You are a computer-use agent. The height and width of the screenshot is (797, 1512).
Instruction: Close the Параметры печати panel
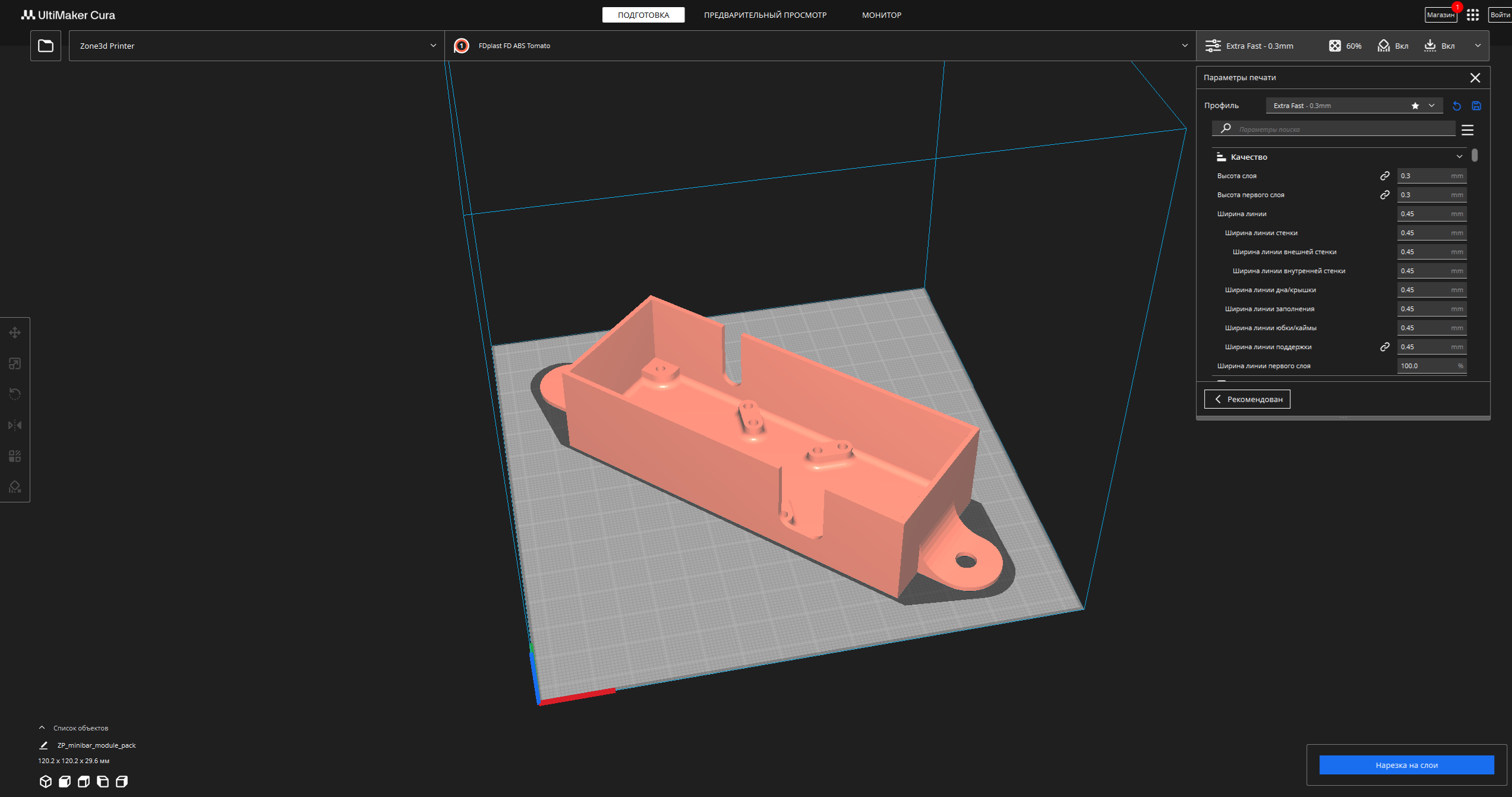1475,78
